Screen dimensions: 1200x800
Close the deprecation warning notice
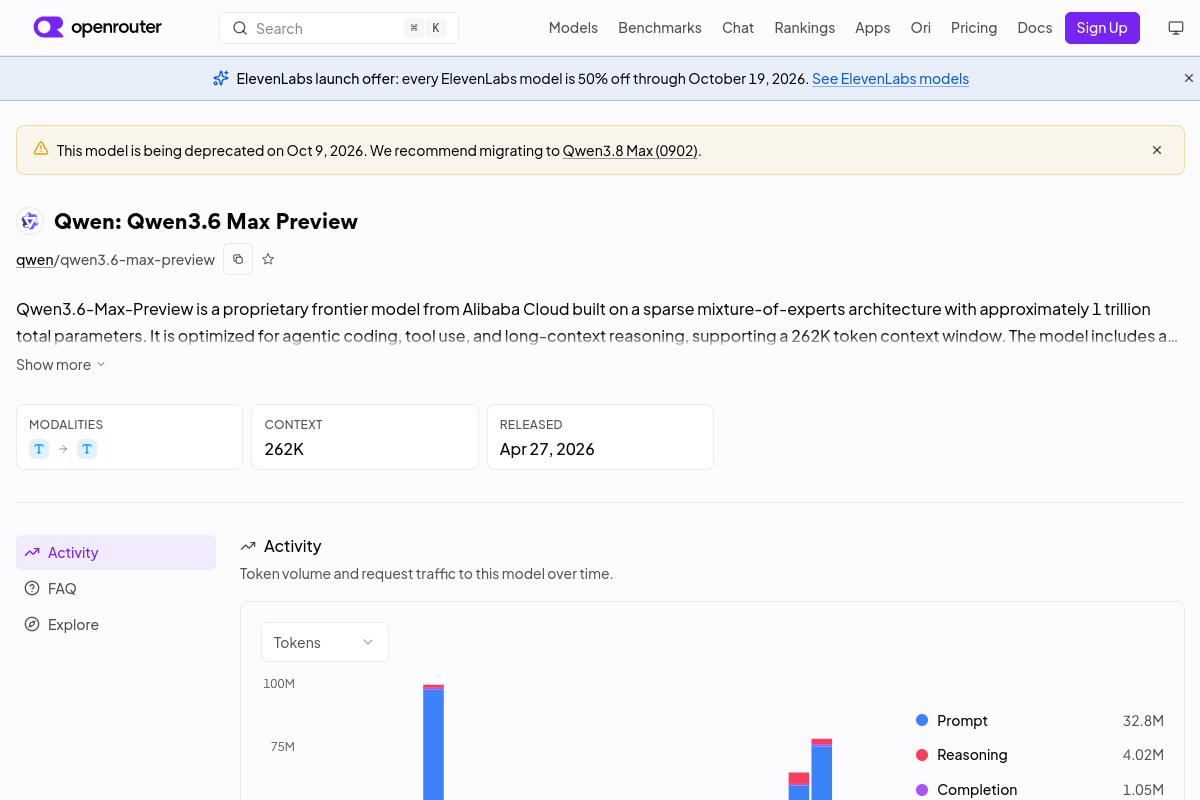point(1157,150)
